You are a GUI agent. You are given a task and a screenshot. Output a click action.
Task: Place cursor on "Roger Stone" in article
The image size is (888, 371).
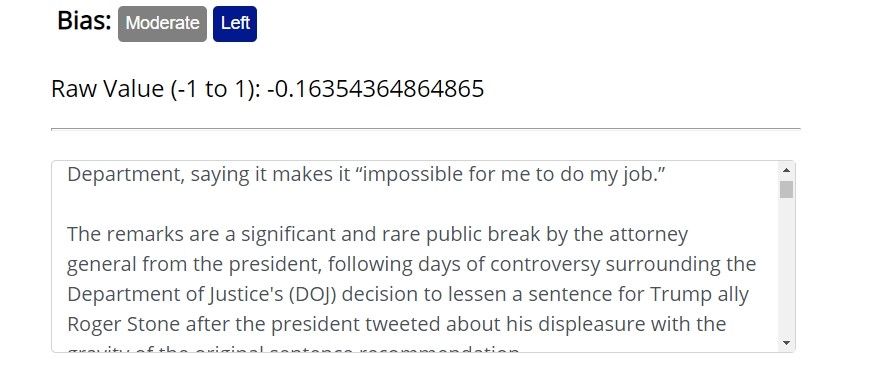[123, 324]
